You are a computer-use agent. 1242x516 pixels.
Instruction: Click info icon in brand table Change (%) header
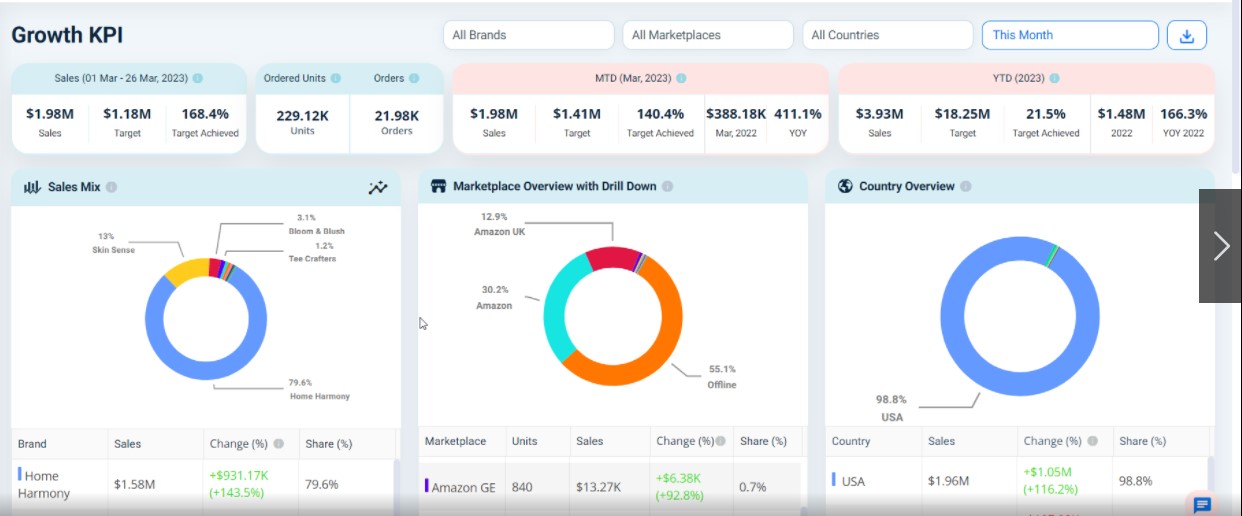click(278, 444)
